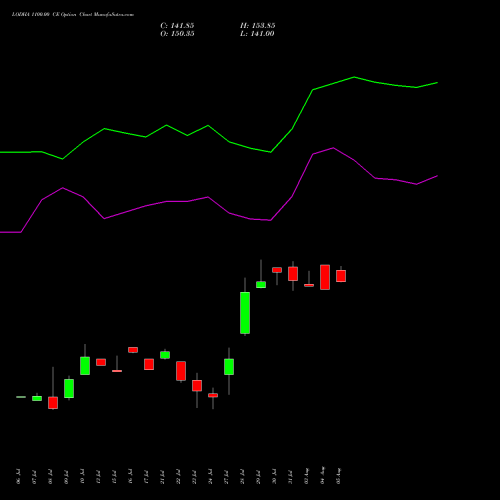This screenshot has height=500, width=500.
Task: Click the open value O: 150.35
Action: tap(177, 34)
